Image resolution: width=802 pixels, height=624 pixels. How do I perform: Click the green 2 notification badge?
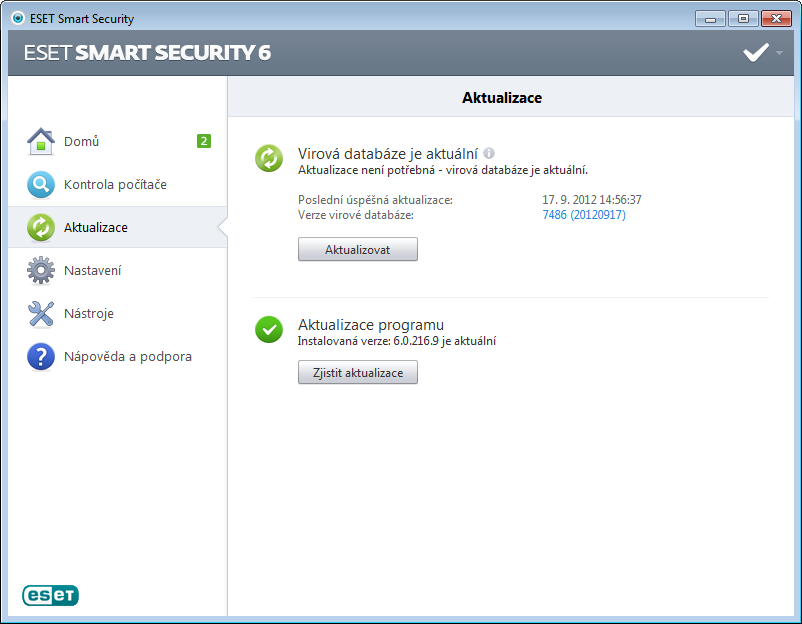(204, 141)
